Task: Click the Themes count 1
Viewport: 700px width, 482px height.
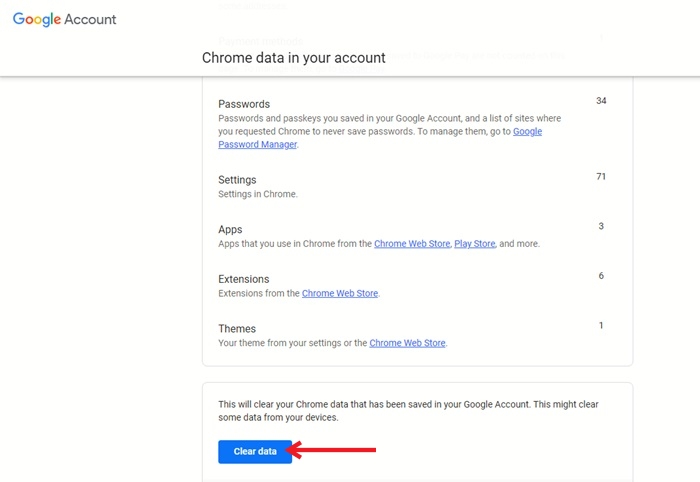Action: (601, 325)
